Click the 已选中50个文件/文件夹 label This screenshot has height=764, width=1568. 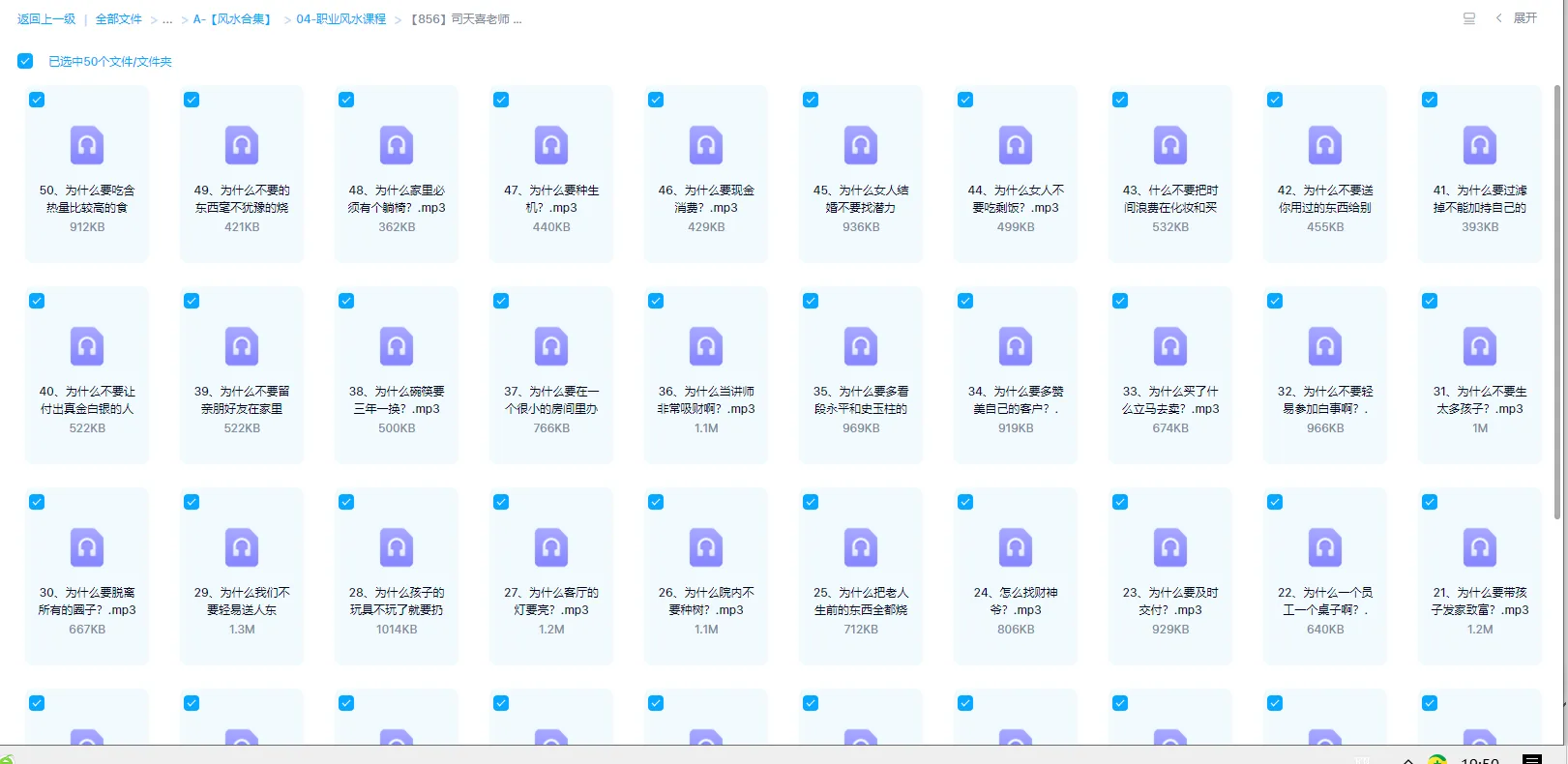click(x=110, y=62)
